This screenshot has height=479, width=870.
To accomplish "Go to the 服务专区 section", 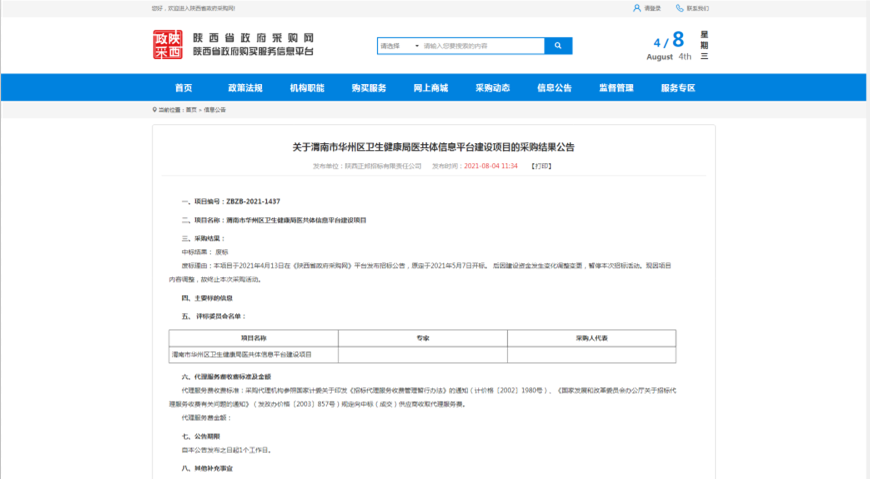I will click(x=678, y=88).
